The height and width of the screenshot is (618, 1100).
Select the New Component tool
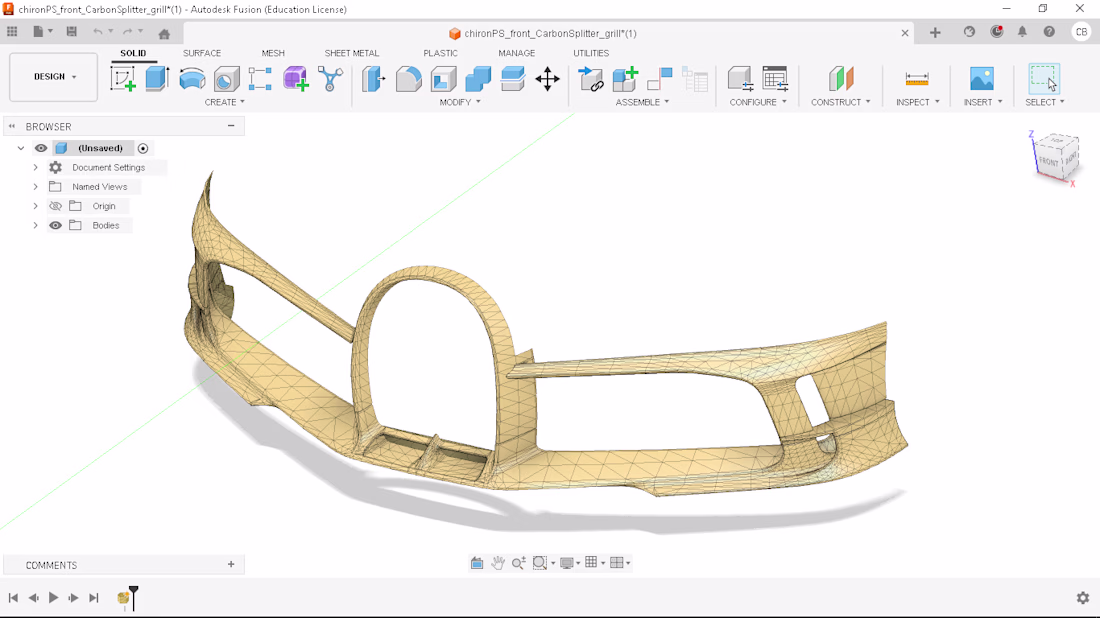pyautogui.click(x=625, y=79)
